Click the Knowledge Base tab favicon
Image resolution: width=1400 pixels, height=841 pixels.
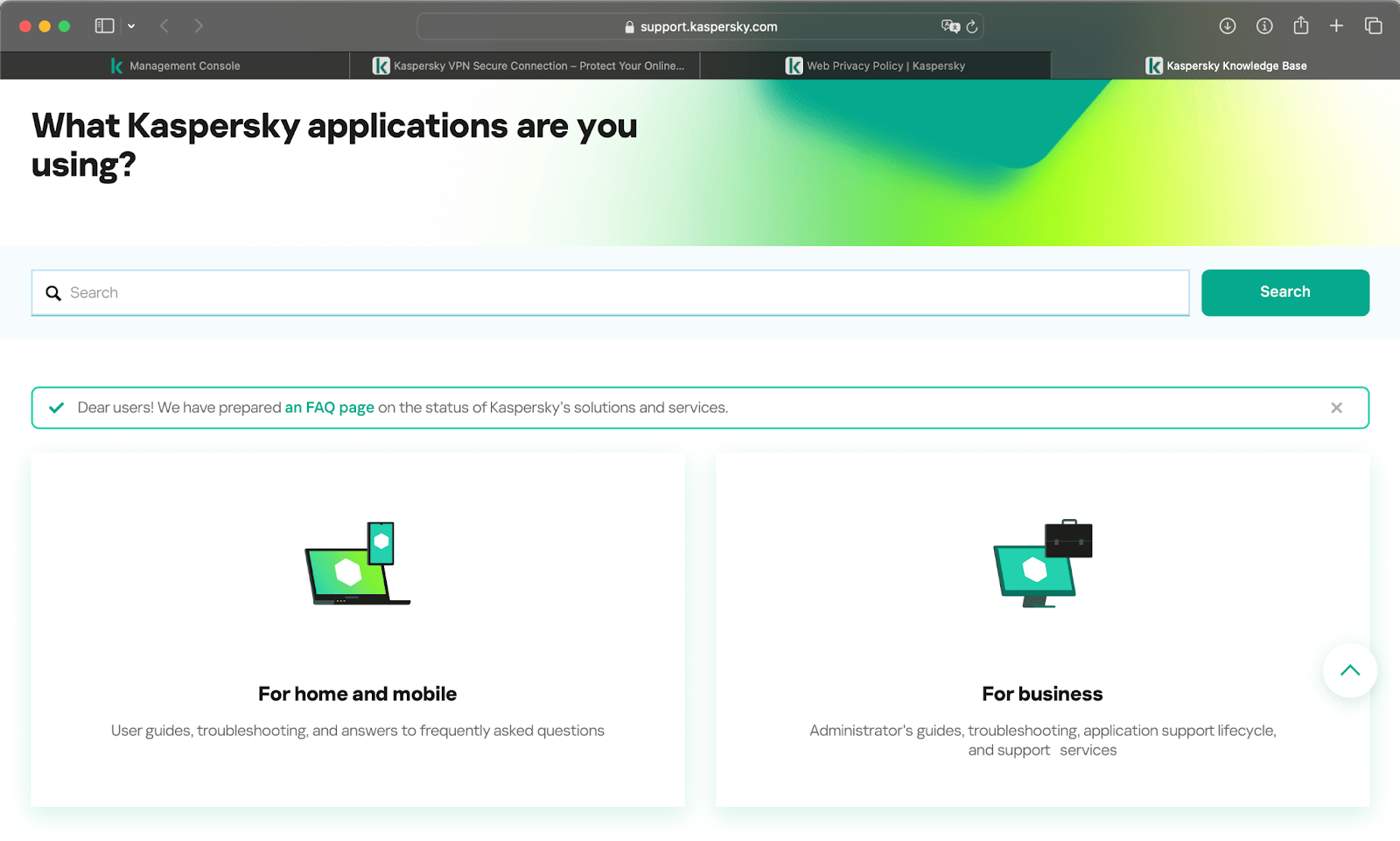pos(1154,66)
